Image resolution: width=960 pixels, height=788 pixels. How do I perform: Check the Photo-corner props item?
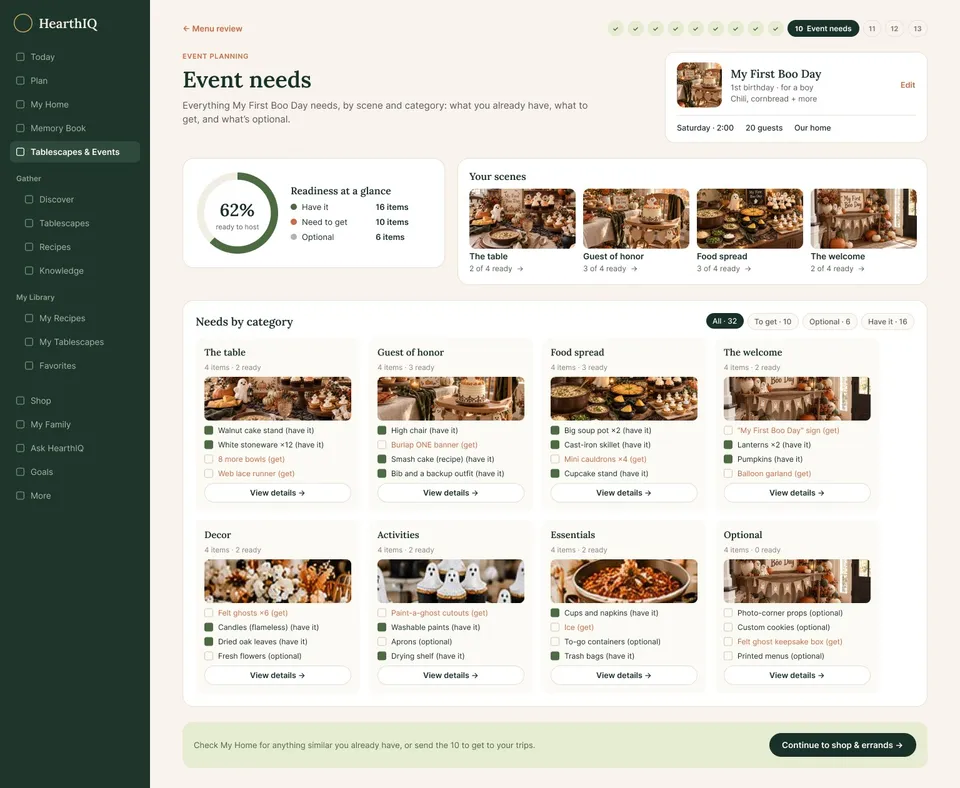[x=728, y=613]
